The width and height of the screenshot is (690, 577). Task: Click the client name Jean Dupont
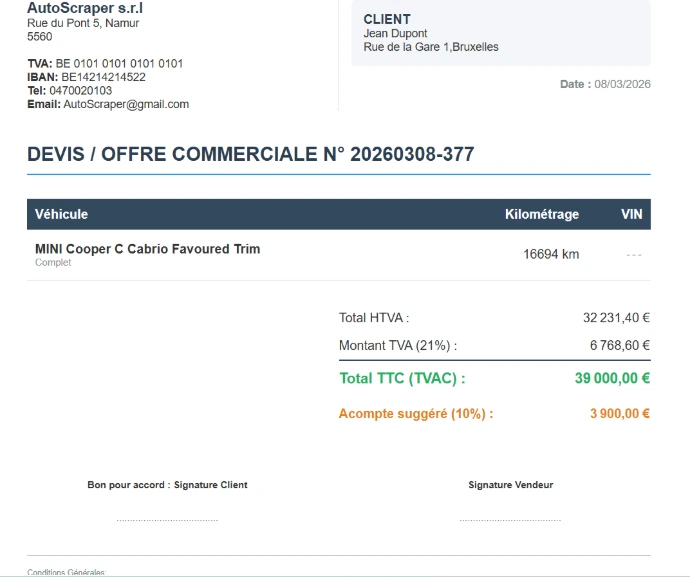(395, 34)
